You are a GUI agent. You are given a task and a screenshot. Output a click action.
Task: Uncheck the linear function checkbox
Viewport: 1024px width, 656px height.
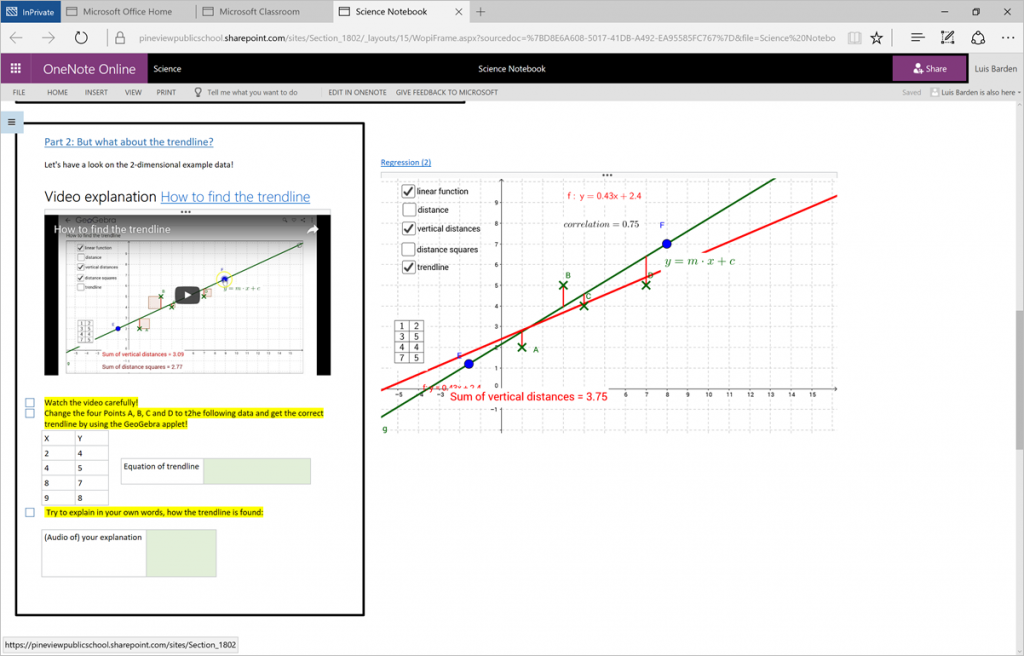(408, 191)
